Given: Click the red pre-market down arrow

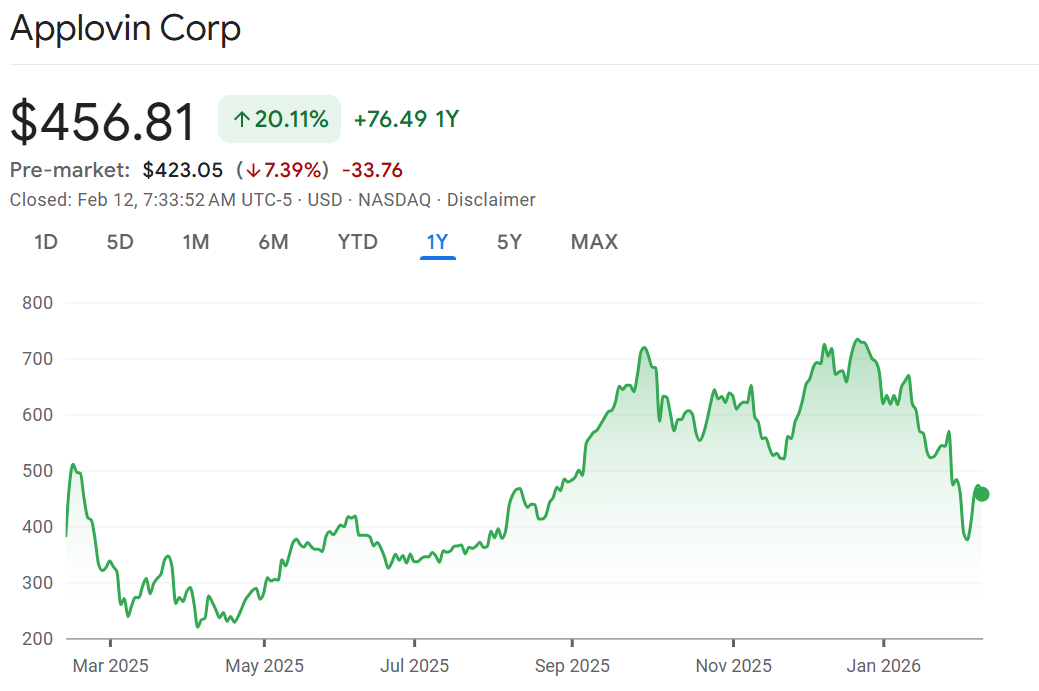Looking at the screenshot, I should [255, 170].
